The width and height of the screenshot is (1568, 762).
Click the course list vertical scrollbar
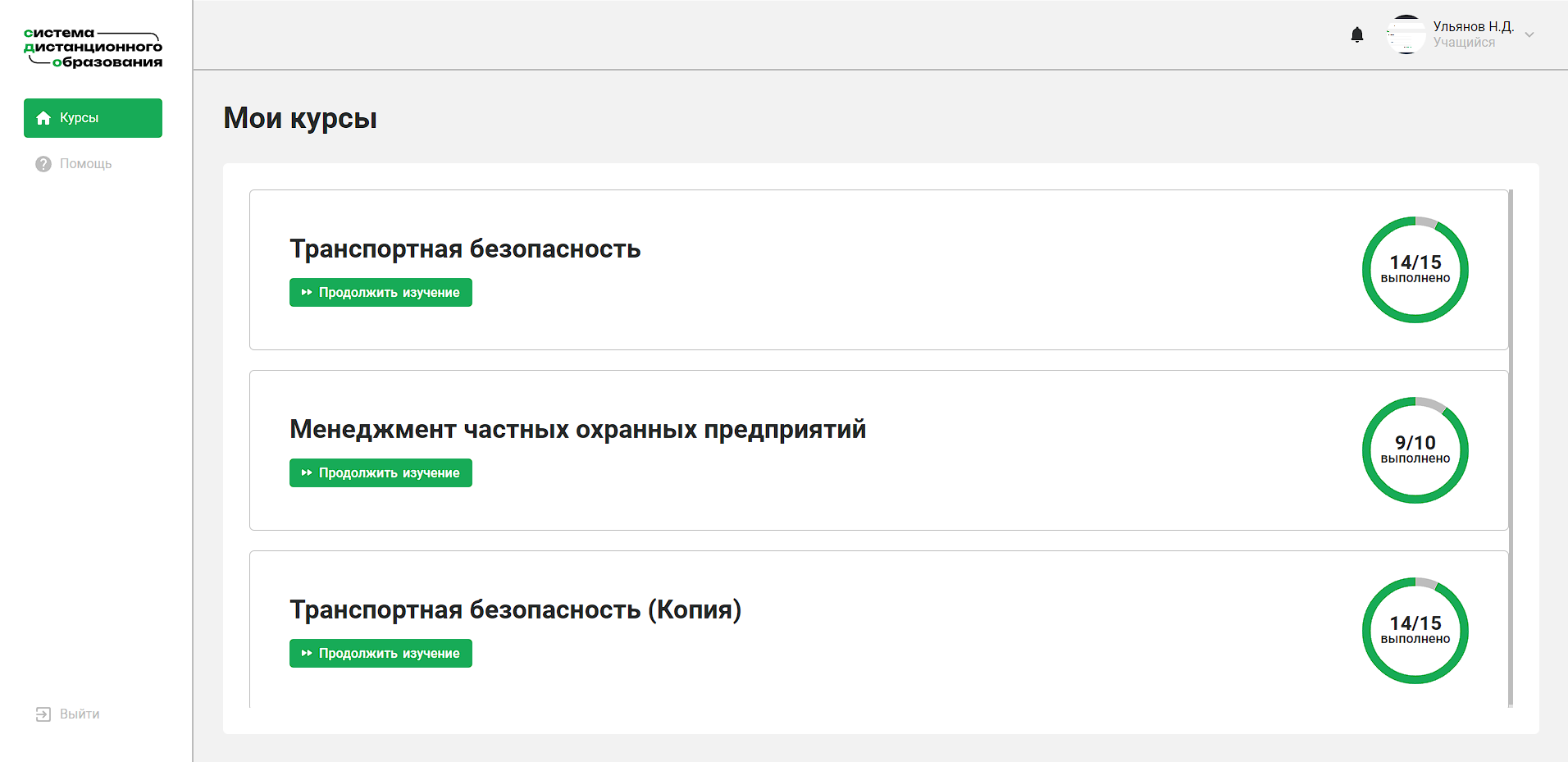click(1510, 447)
